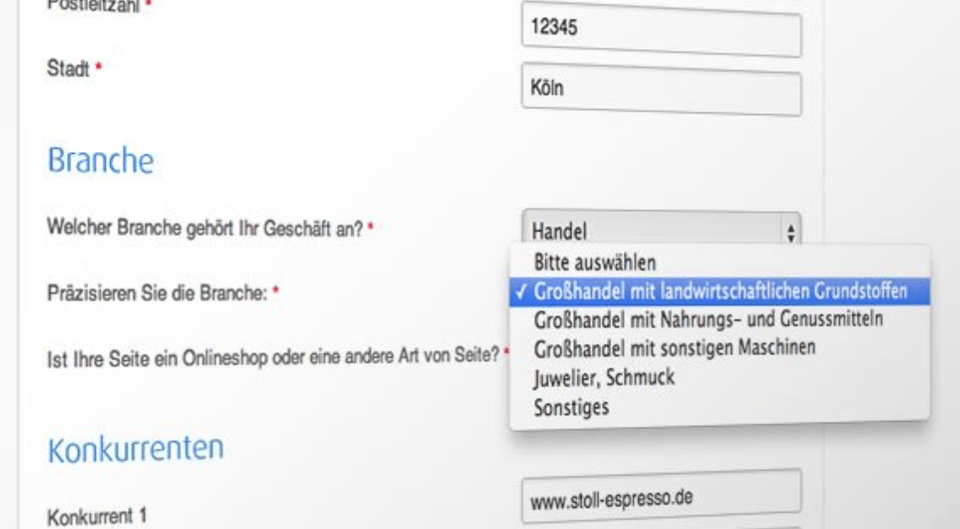Select 'Bitte auswählen' in the dropdown list
This screenshot has height=529, width=960.
[x=594, y=263]
